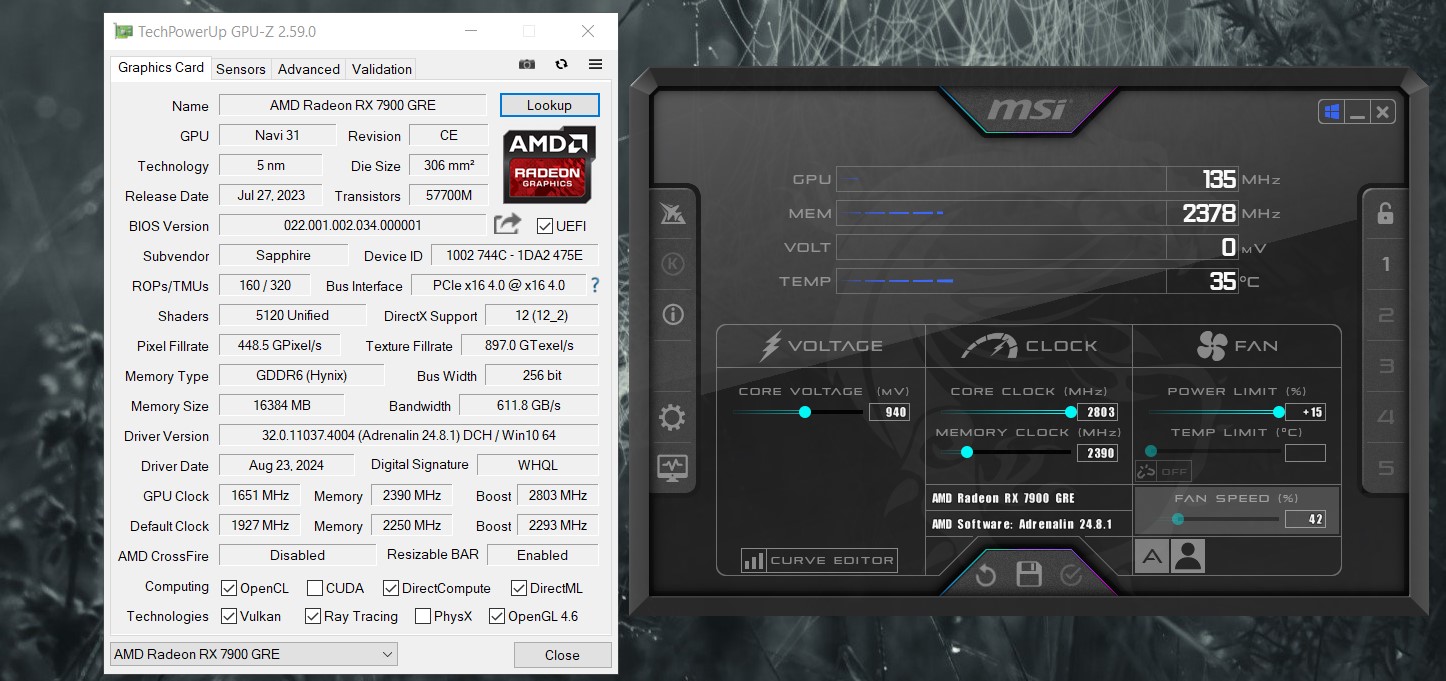Open the MSI Afterburner OC Scanner icon
Image resolution: width=1446 pixels, height=681 pixels.
pyautogui.click(x=673, y=213)
